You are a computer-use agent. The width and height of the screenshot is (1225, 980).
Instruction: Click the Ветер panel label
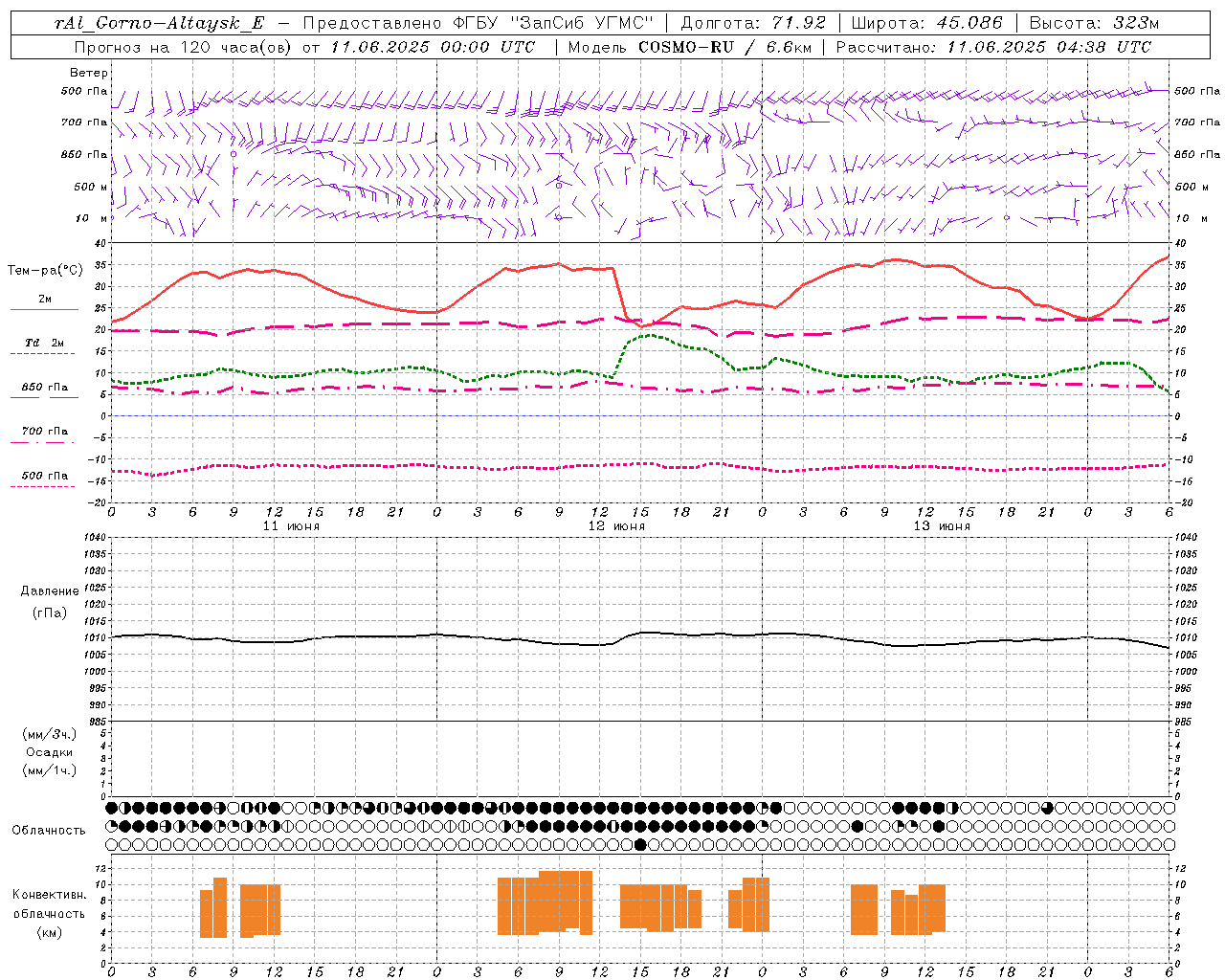[x=89, y=73]
